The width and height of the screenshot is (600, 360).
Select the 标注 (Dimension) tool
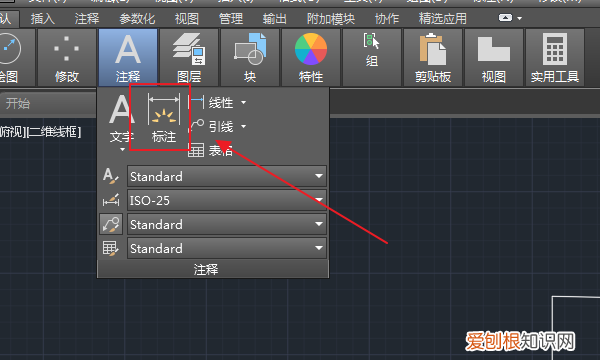pyautogui.click(x=164, y=119)
